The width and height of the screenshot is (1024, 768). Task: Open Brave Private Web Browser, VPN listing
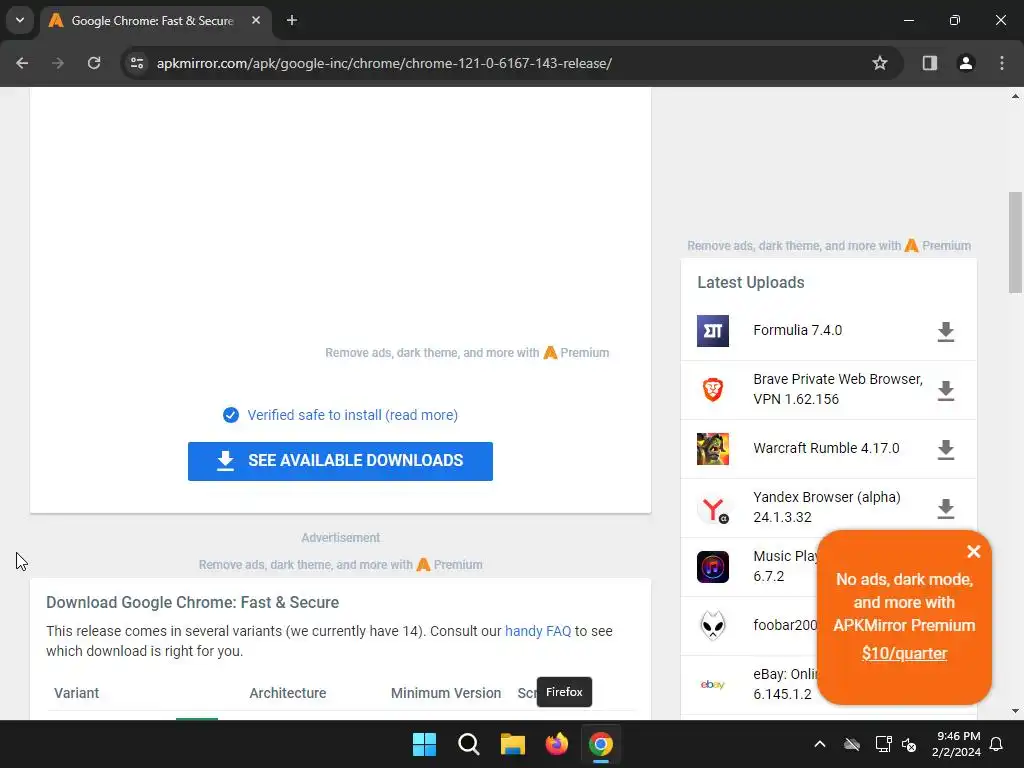pyautogui.click(x=838, y=389)
